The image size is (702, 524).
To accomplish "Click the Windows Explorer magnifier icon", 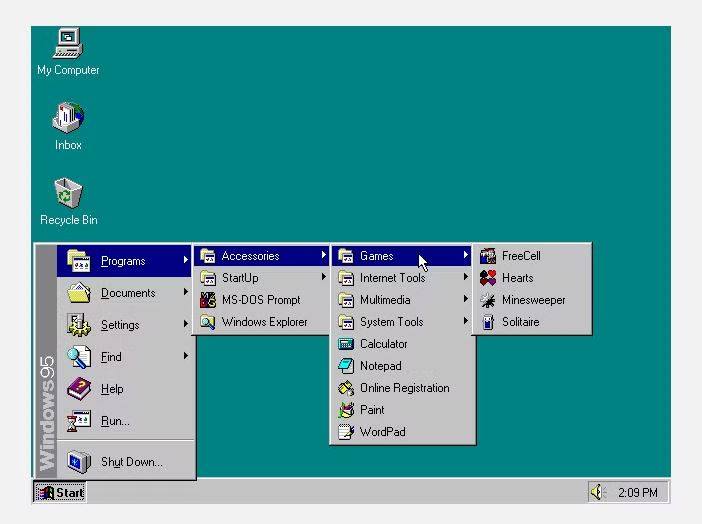I will pyautogui.click(x=208, y=322).
